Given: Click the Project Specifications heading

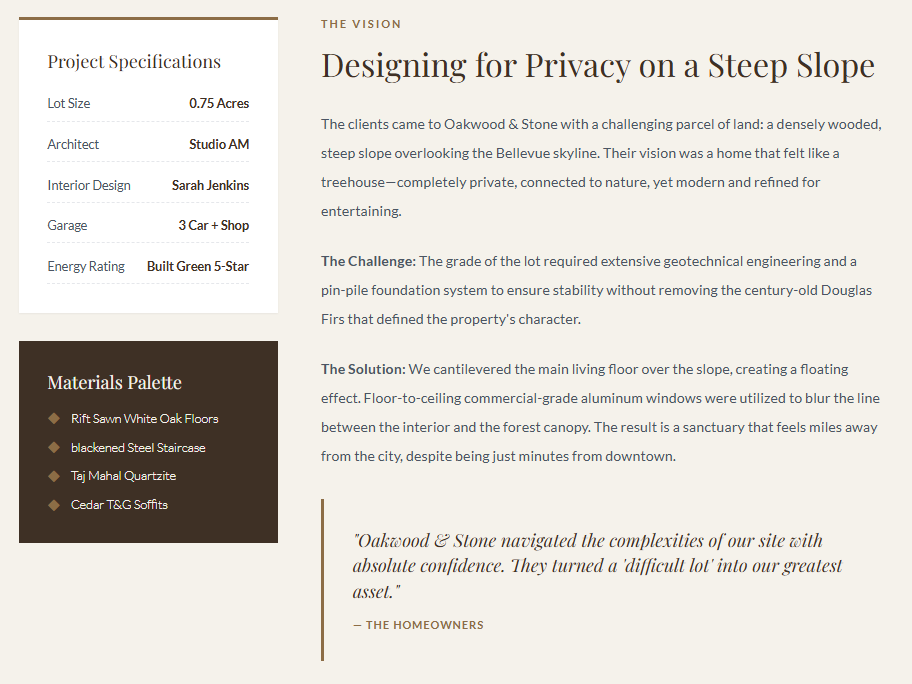Looking at the screenshot, I should coord(134,62).
